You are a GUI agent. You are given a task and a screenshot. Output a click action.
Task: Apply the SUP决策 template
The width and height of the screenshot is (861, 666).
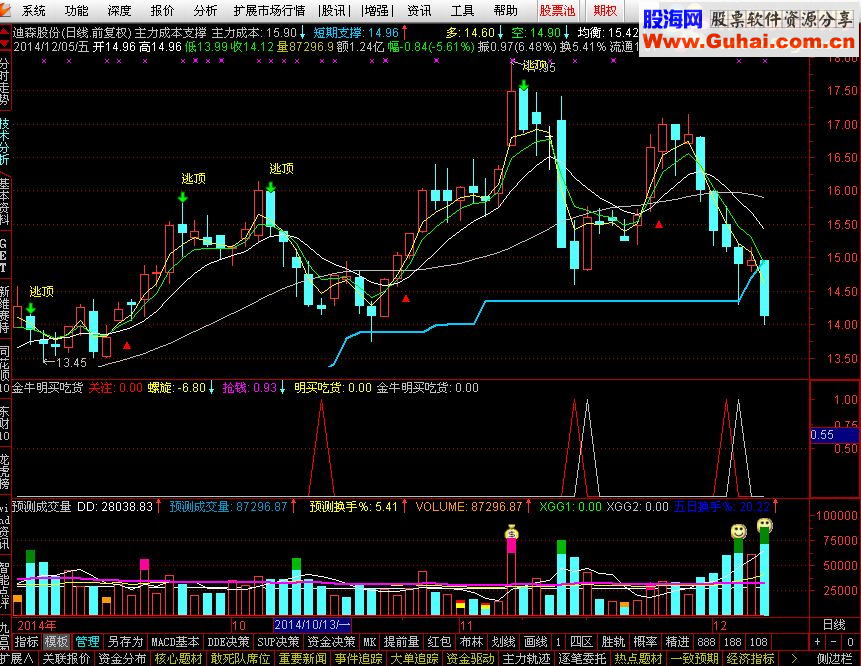[278, 641]
